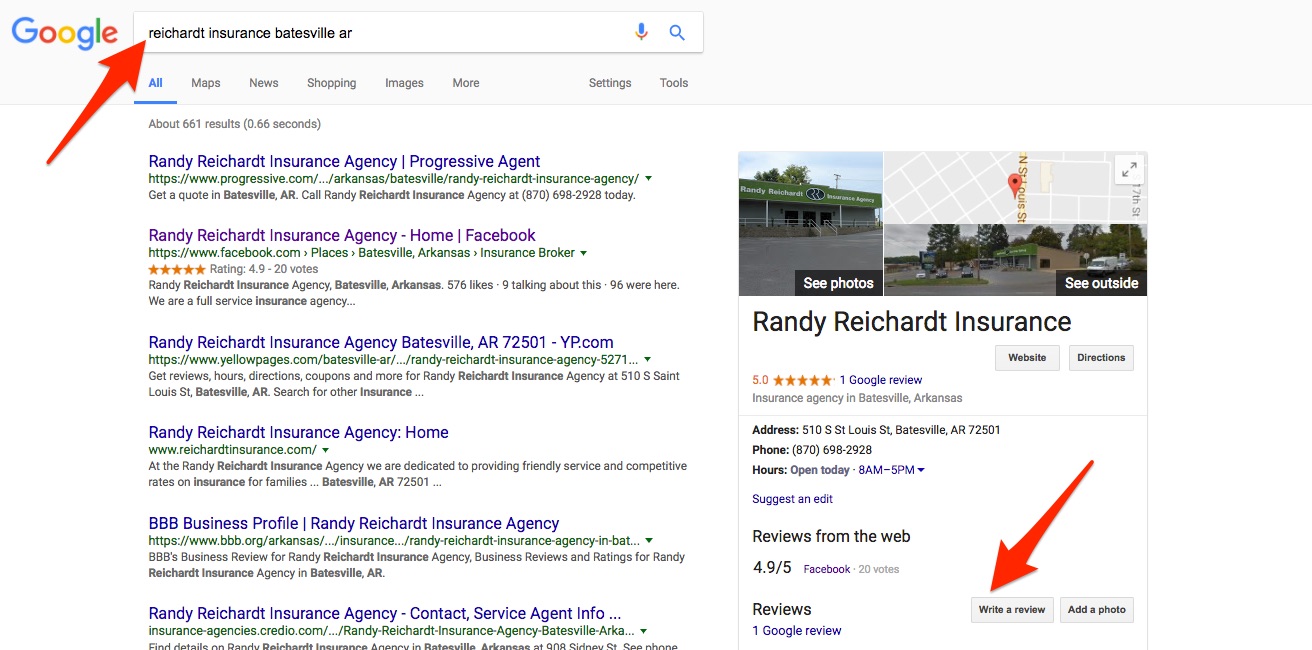Click Suggest an edit link
The width and height of the screenshot is (1312, 650).
tap(792, 499)
